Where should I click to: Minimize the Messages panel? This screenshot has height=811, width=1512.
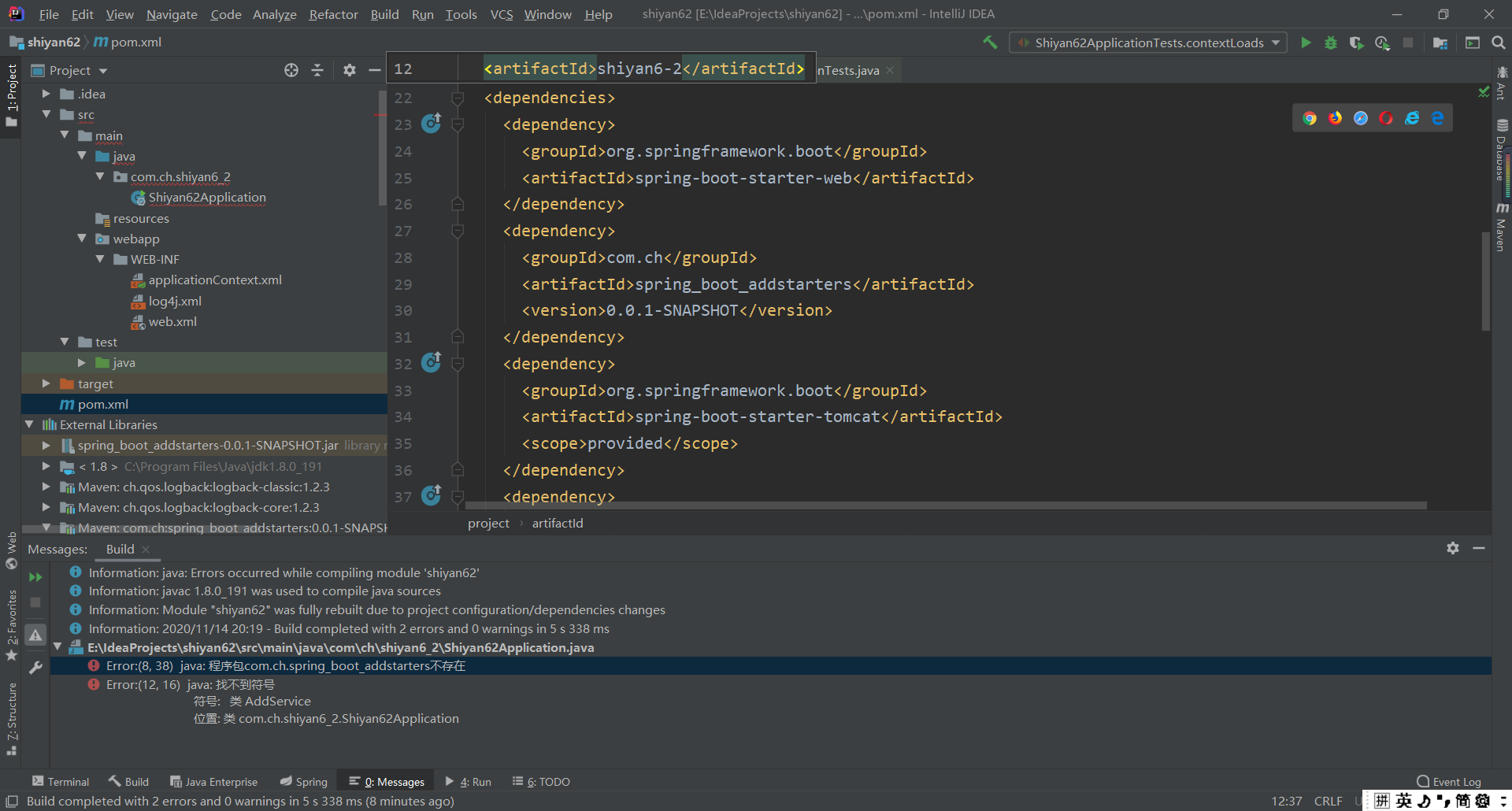[1479, 548]
